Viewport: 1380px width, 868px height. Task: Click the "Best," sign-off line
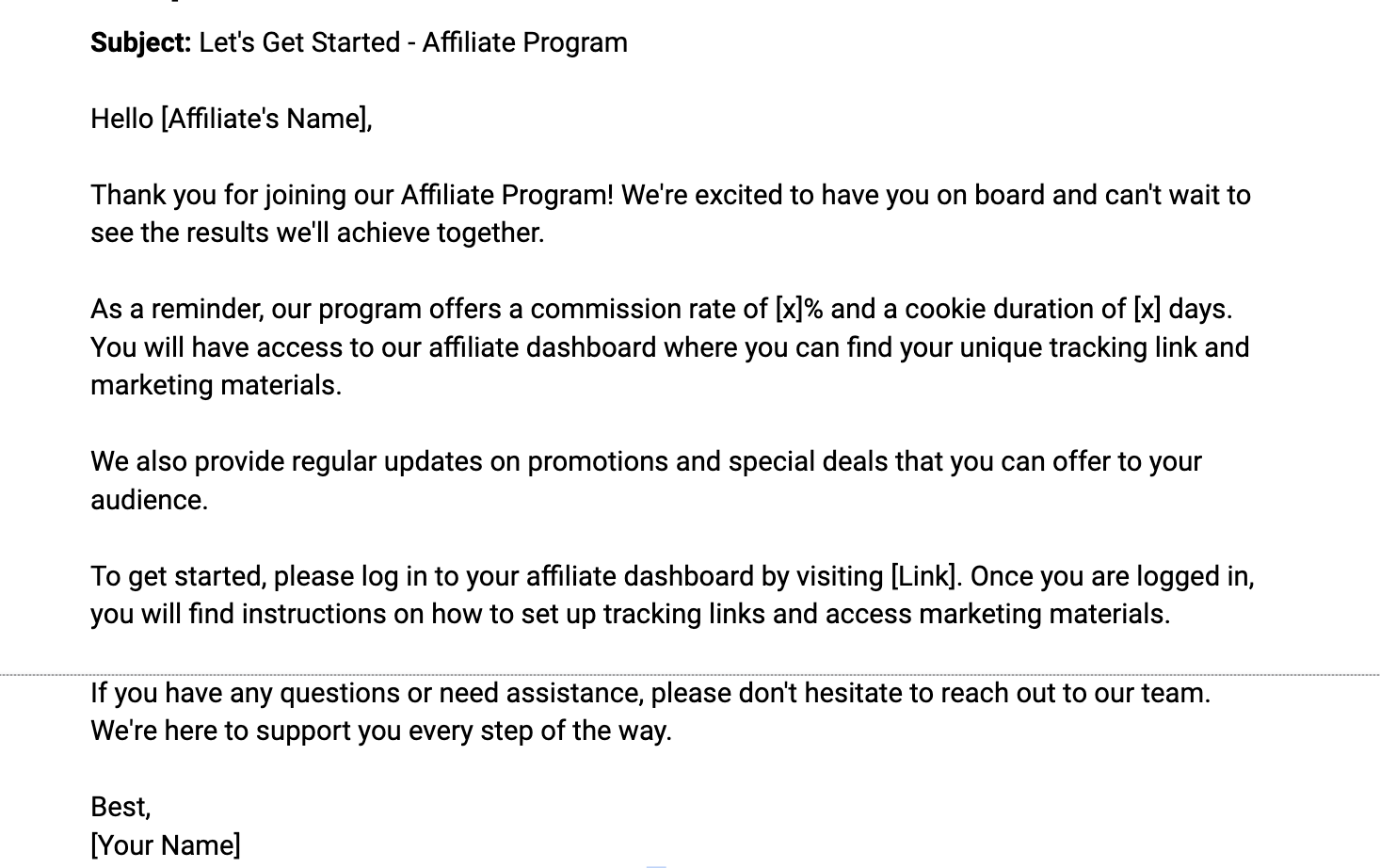pos(120,807)
